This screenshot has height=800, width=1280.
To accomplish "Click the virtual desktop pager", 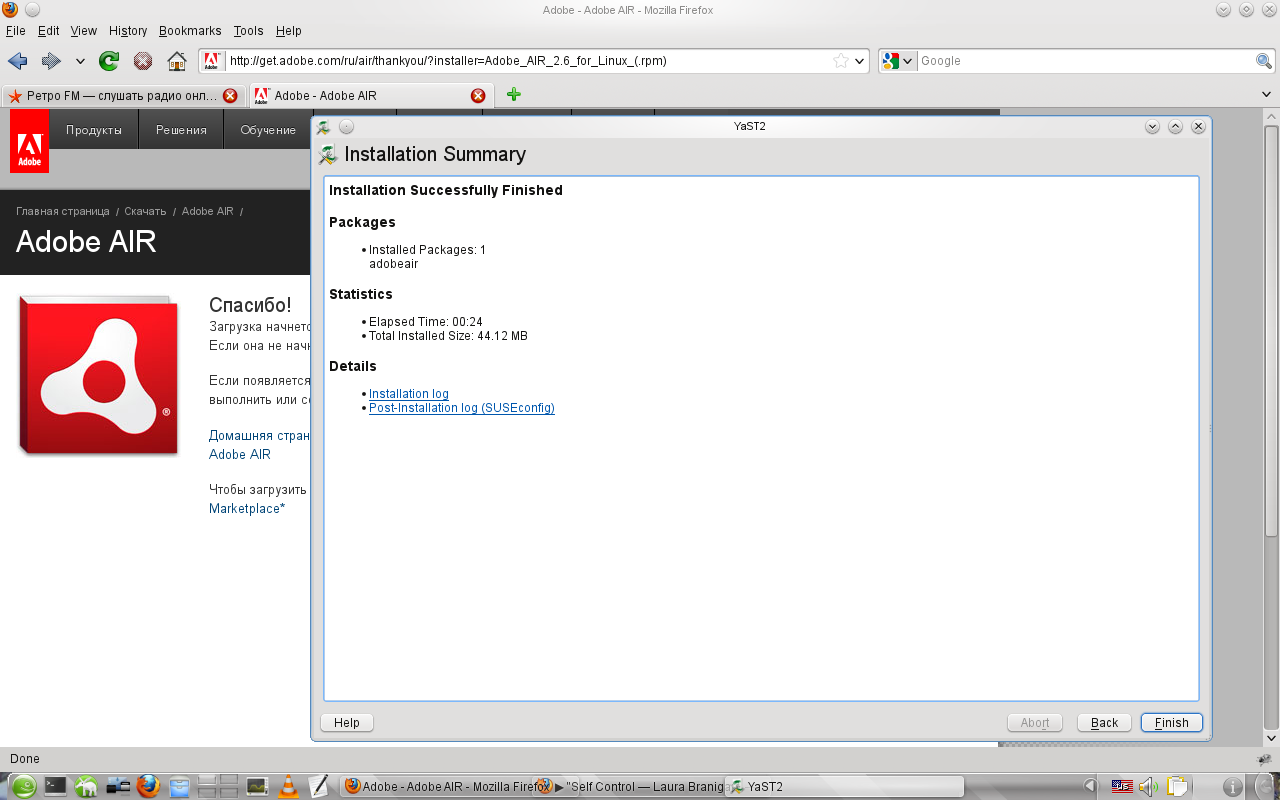I will point(218,787).
